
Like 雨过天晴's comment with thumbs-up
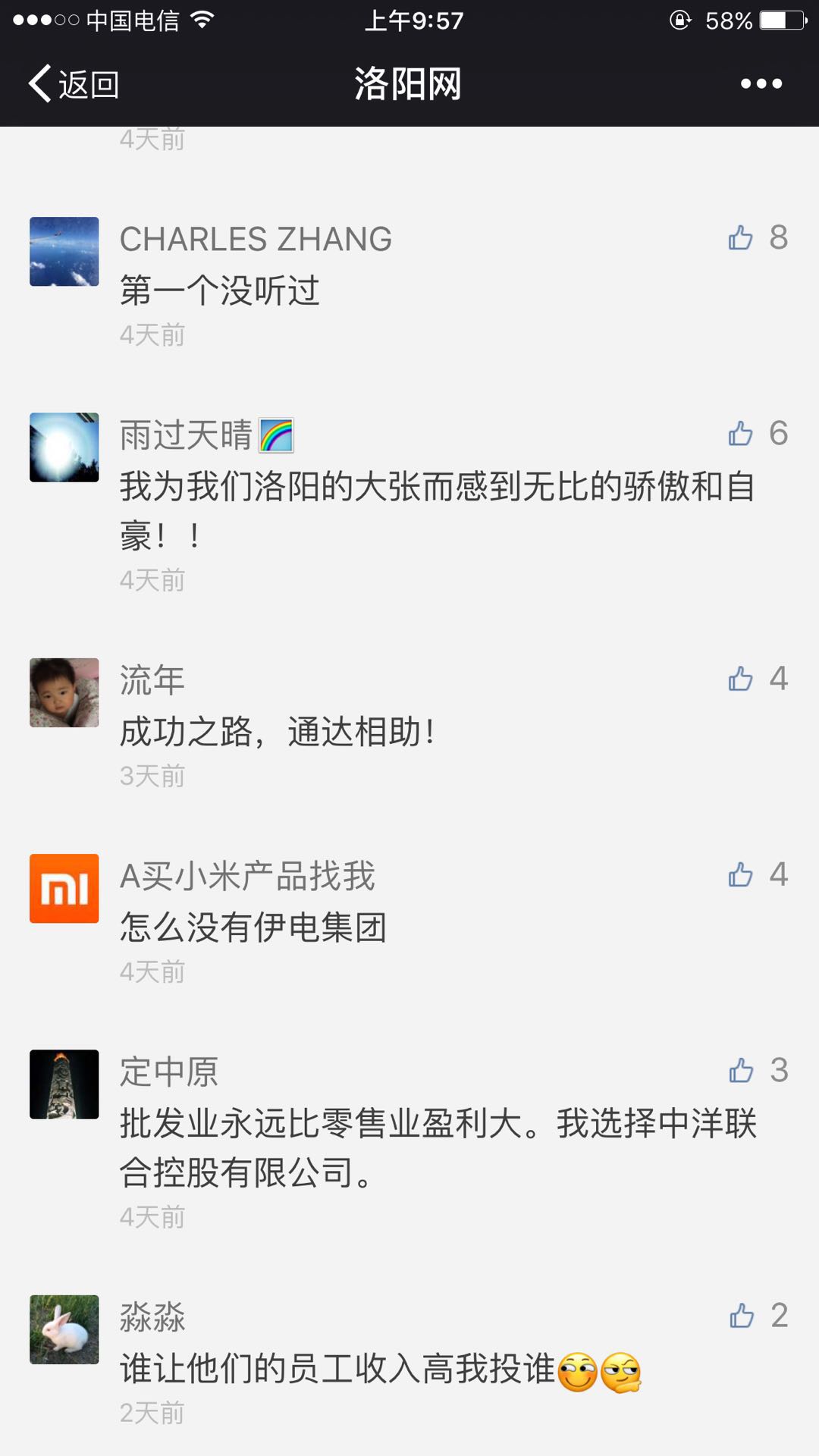click(741, 434)
